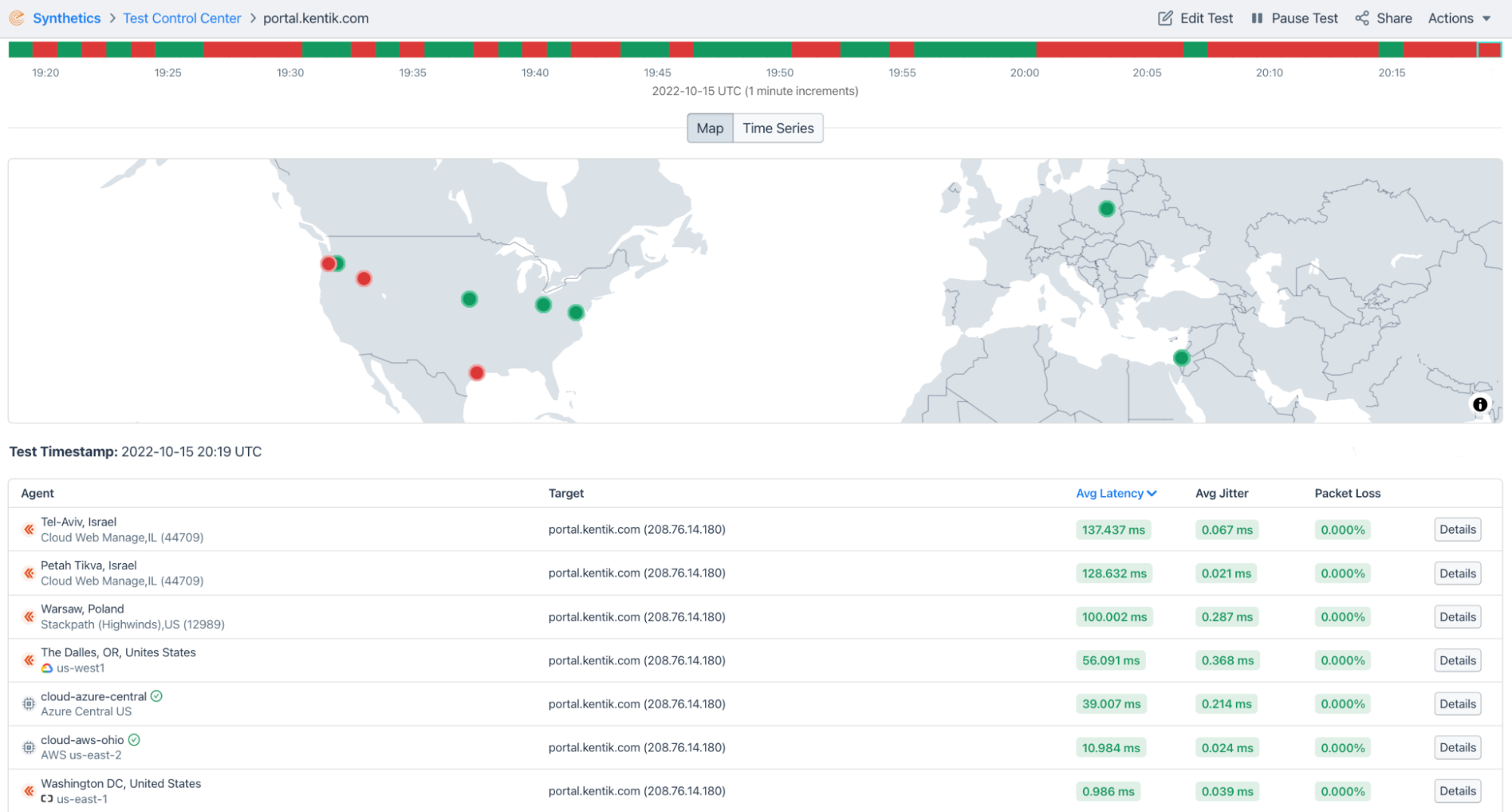This screenshot has height=812, width=1512.
Task: Click the 128.632 ms latency value
Action: (x=1114, y=574)
